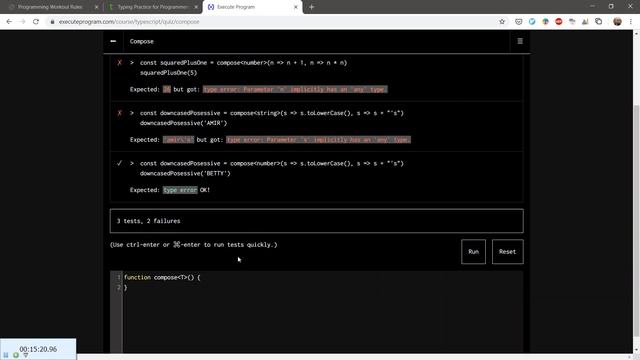Click the gray bar-chart extension icon
Image resolution: width=640 pixels, height=360 pixels.
click(x=585, y=22)
